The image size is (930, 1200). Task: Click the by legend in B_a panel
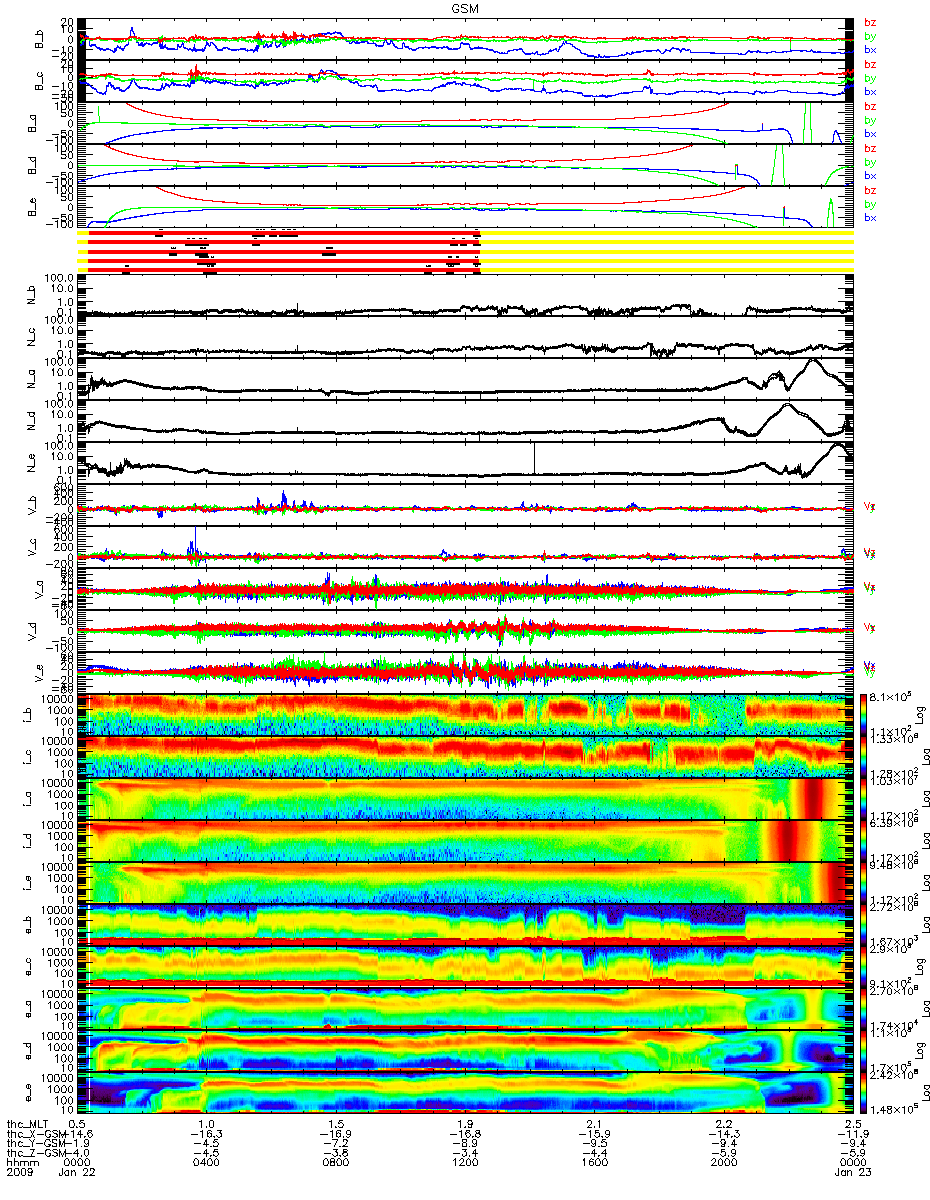tap(870, 120)
